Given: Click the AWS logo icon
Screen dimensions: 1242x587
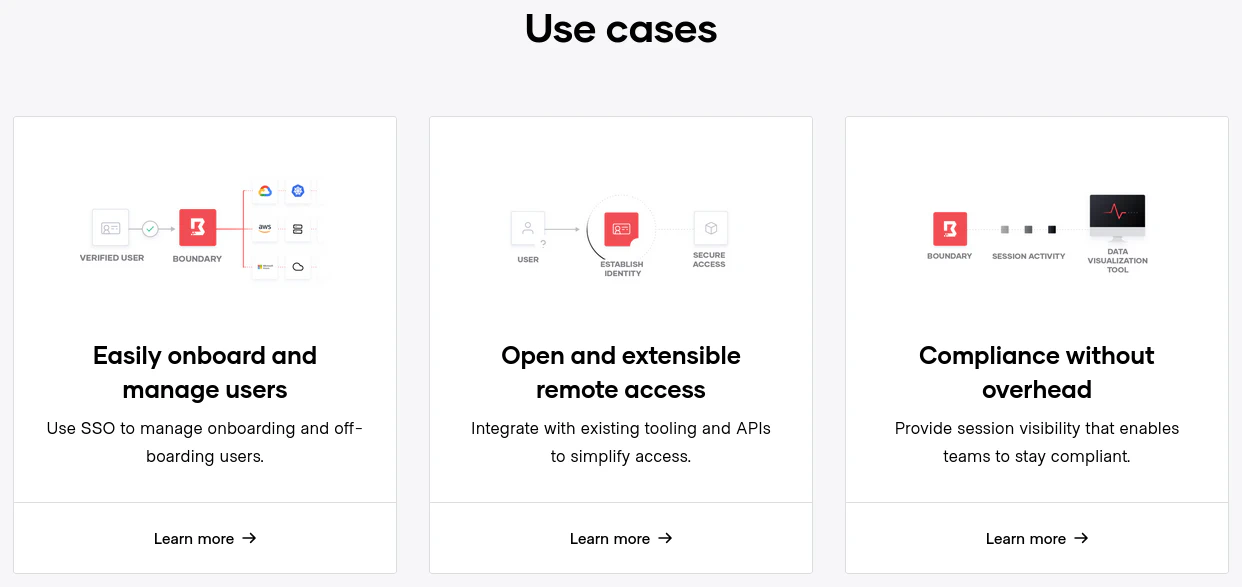Looking at the screenshot, I should click(x=265, y=228).
